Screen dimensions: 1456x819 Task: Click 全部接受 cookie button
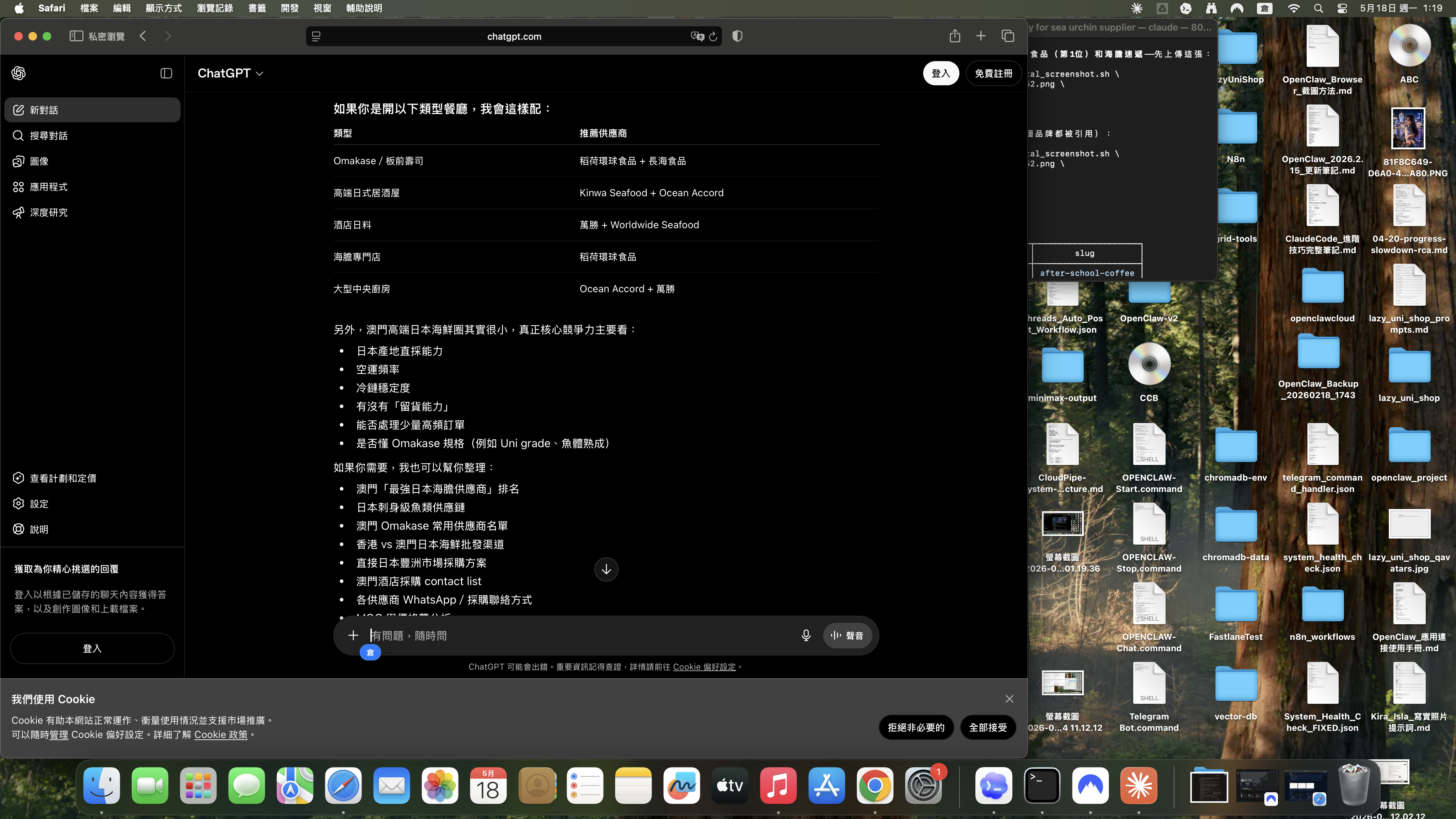[988, 727]
